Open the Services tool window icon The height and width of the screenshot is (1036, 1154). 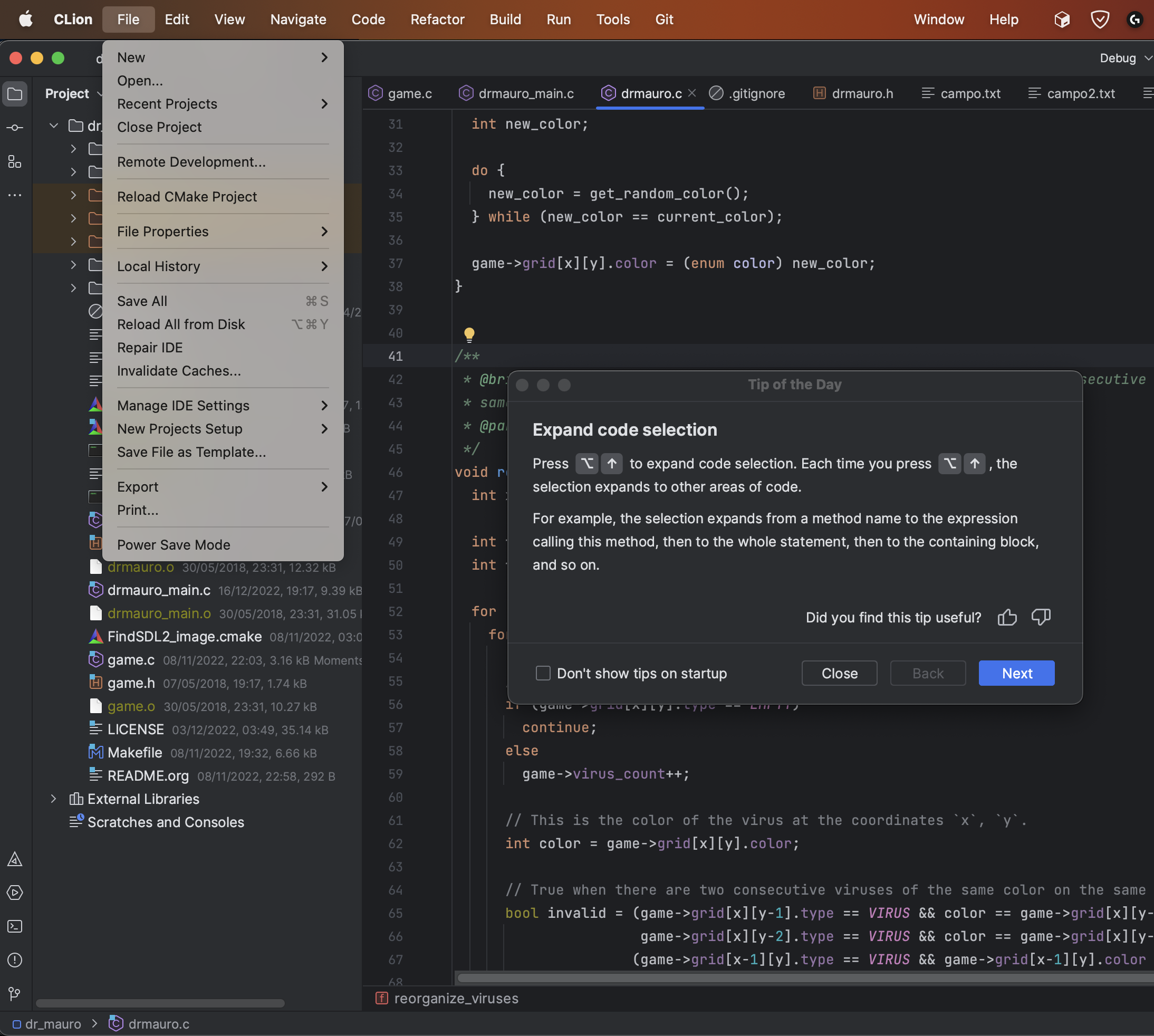pyautogui.click(x=15, y=893)
